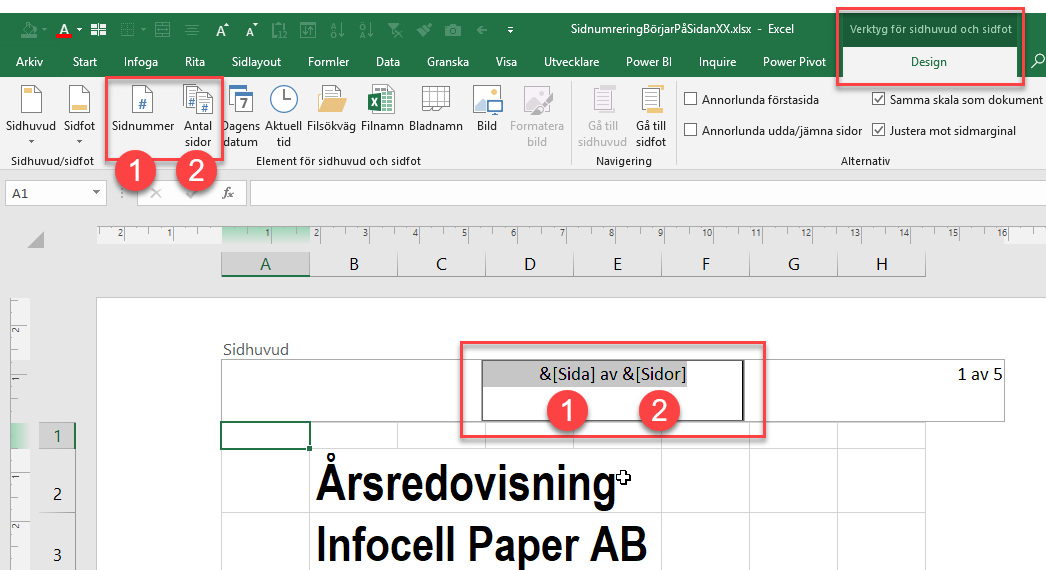1046x570 pixels.
Task: Insert Dagens datum into the header
Action: (x=240, y=115)
